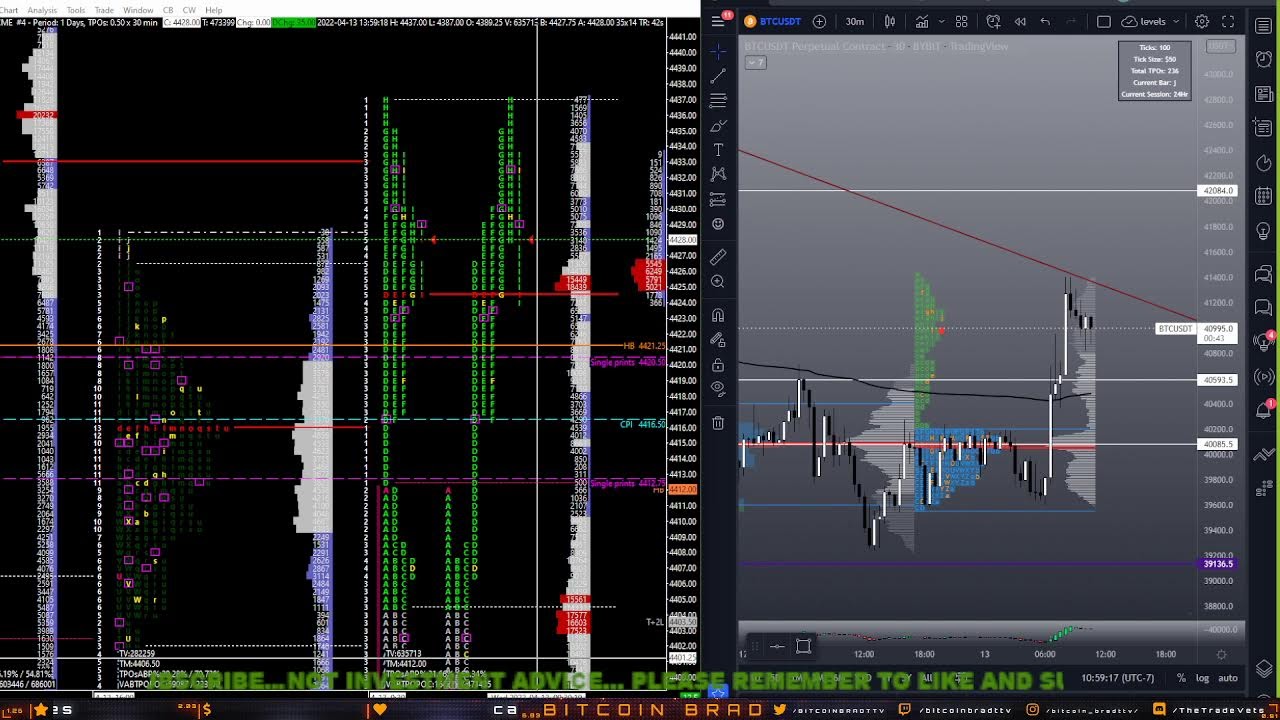Screen dimensions: 1280x720
Task: Open the TradingView hamburger menu
Action: (718, 21)
